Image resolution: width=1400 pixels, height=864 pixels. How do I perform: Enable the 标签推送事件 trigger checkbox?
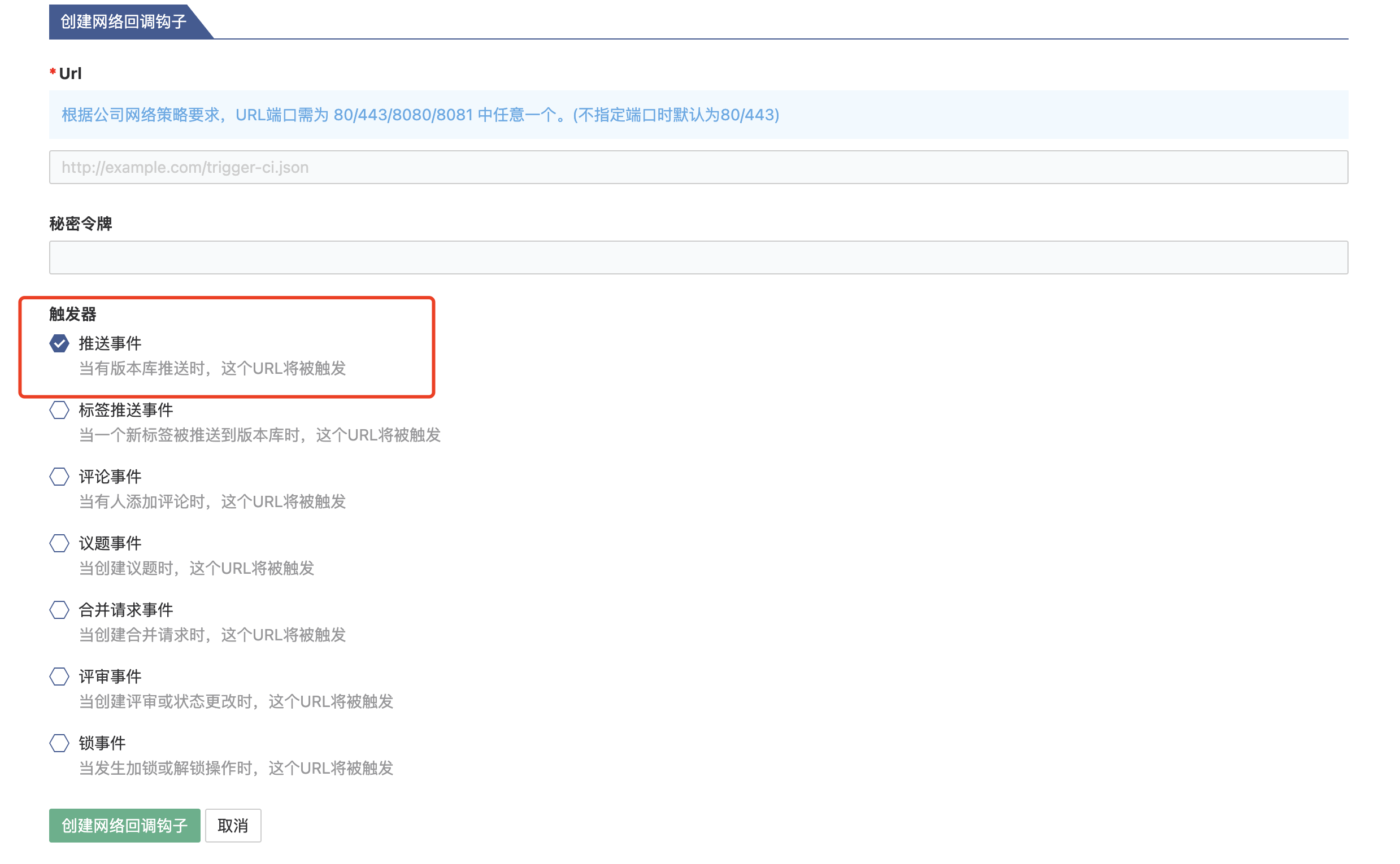tap(59, 410)
